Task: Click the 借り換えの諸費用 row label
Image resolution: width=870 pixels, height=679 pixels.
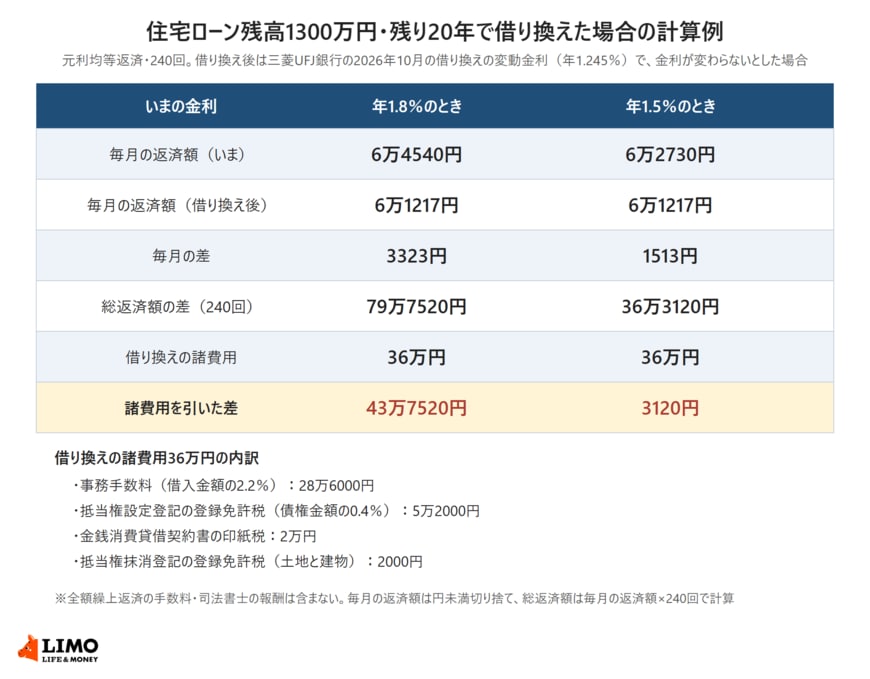Action: [181, 357]
